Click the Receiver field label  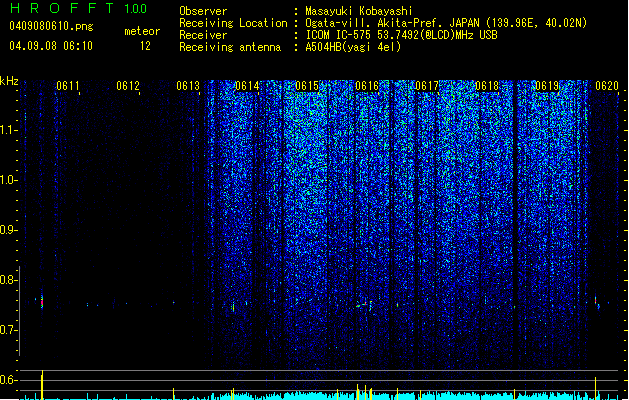click(203, 35)
